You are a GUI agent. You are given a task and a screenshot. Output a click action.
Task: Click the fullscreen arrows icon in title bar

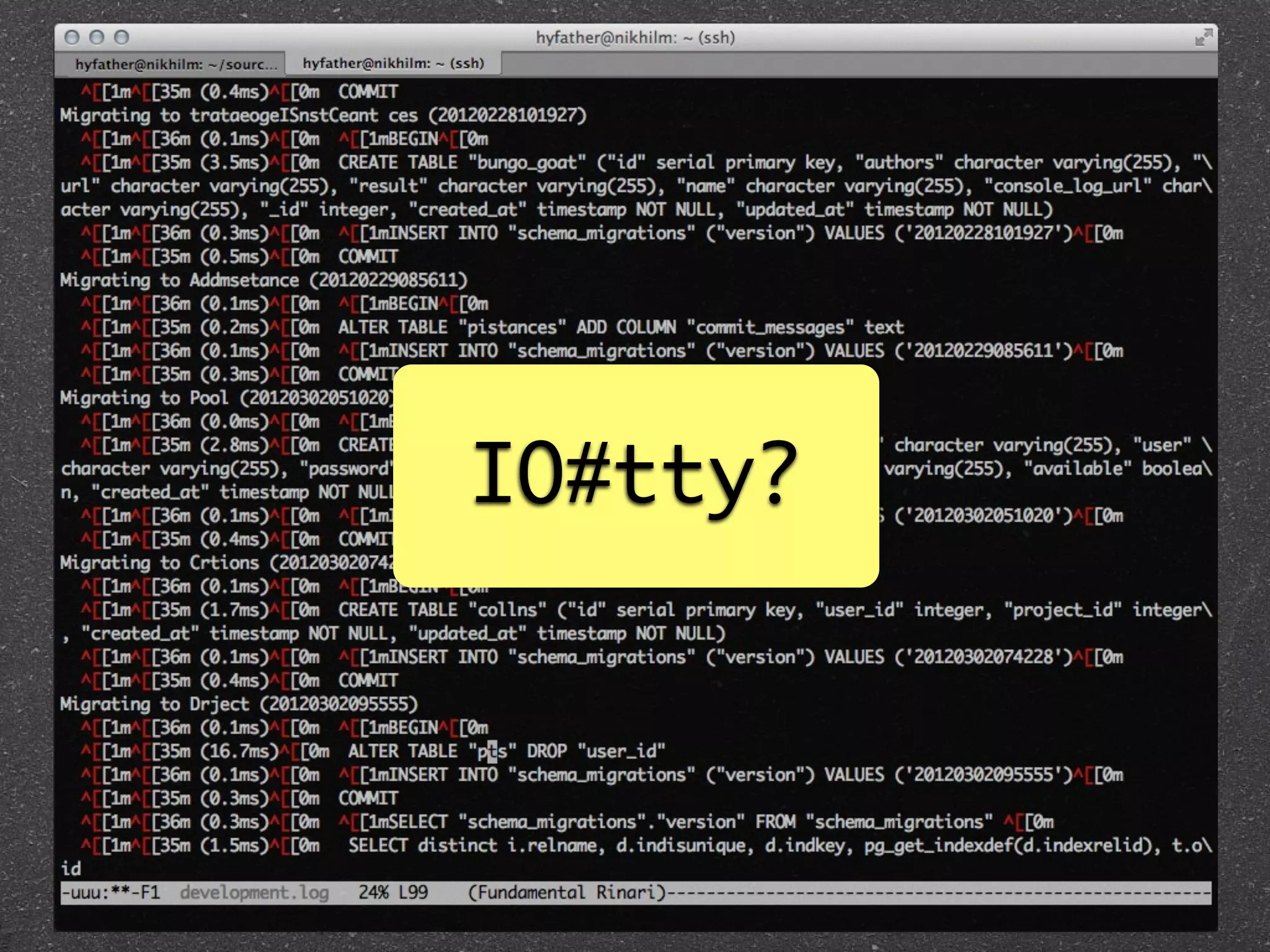(1203, 38)
